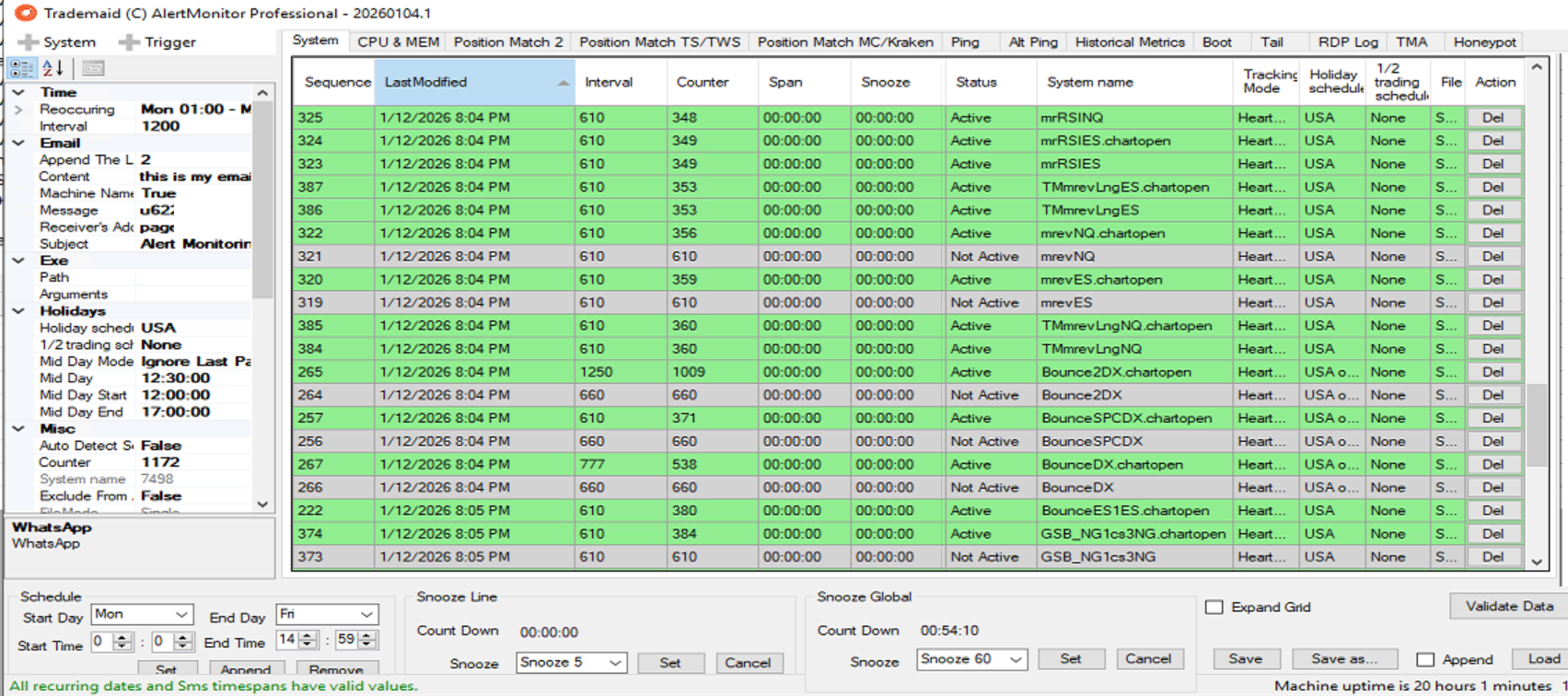Increase the End Time hour stepper

308,635
